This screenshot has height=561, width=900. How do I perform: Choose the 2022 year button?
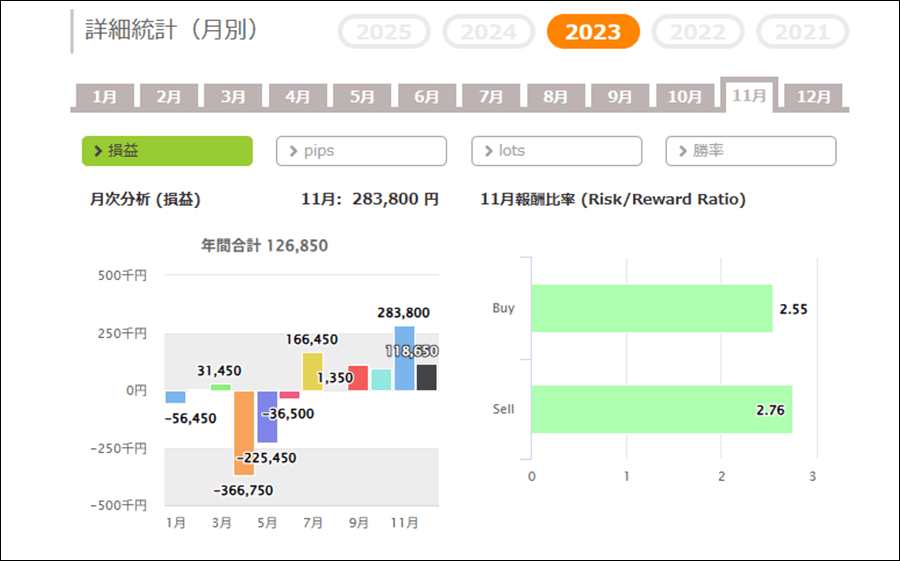pos(698,32)
